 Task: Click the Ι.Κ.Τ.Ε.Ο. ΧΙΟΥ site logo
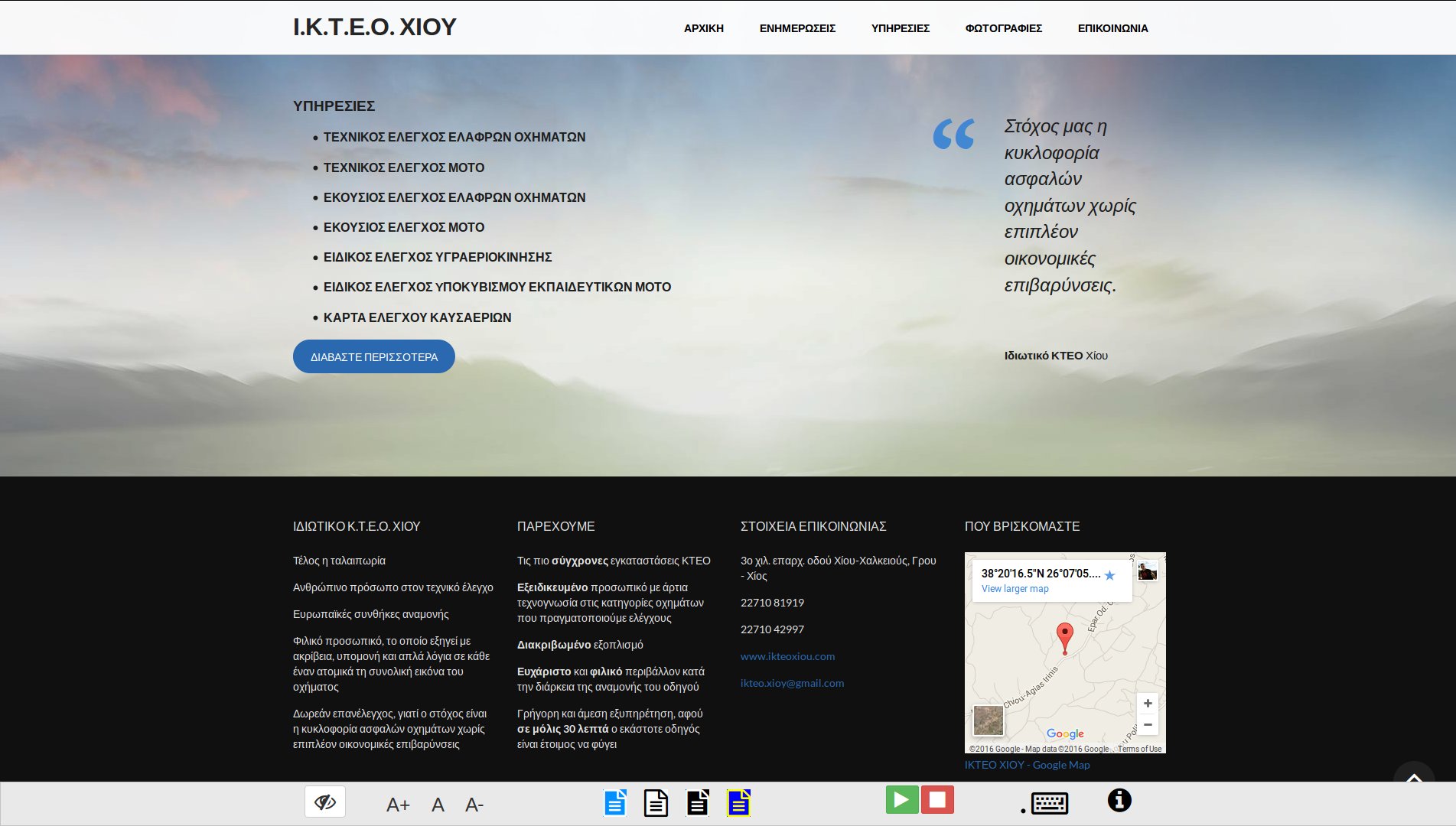pyautogui.click(x=375, y=27)
